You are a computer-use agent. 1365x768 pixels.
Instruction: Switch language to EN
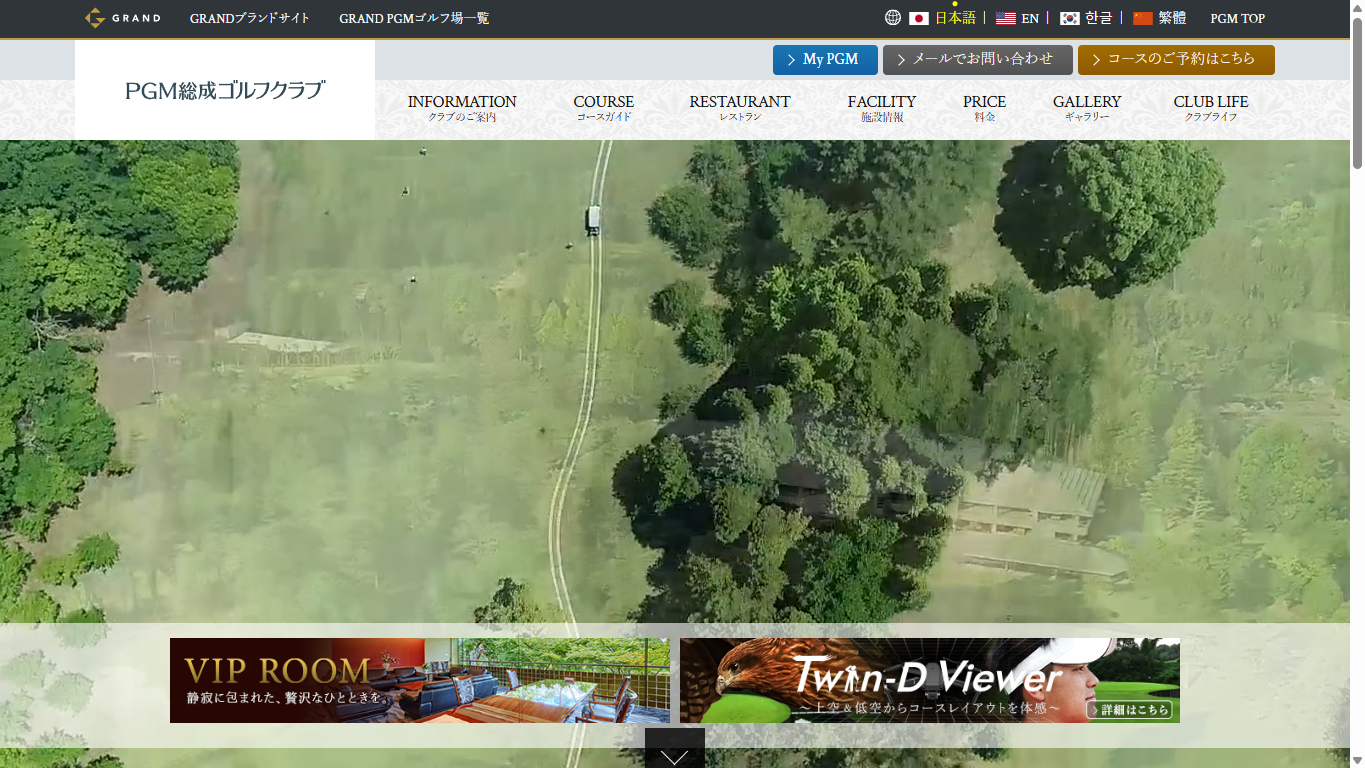[1030, 18]
